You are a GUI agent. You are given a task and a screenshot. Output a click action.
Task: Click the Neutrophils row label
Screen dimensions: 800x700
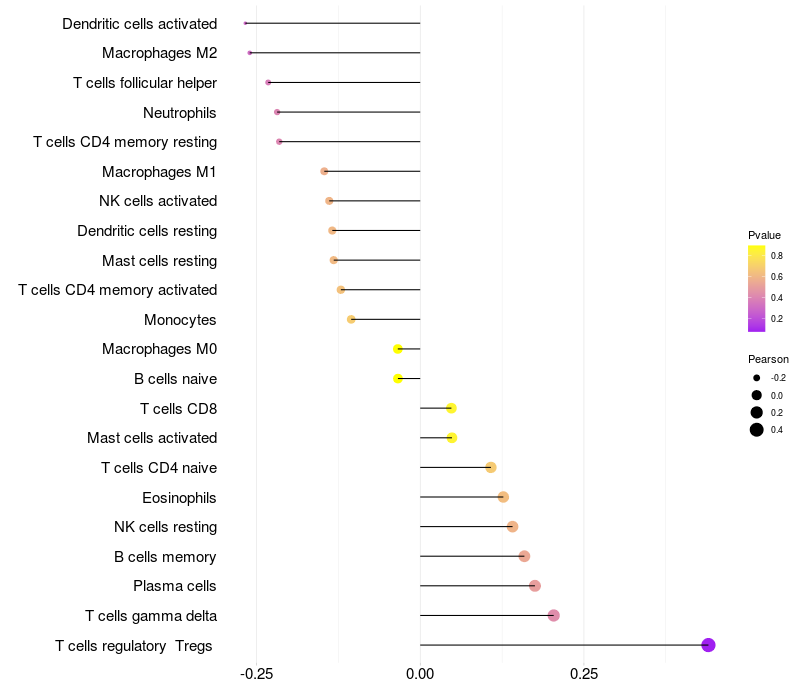click(180, 113)
